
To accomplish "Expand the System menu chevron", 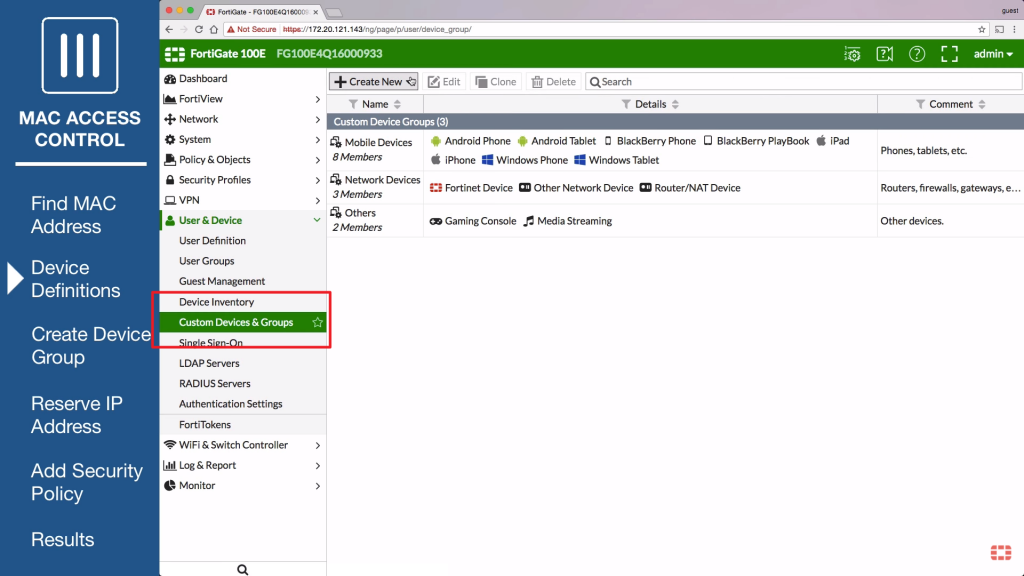I will [317, 140].
